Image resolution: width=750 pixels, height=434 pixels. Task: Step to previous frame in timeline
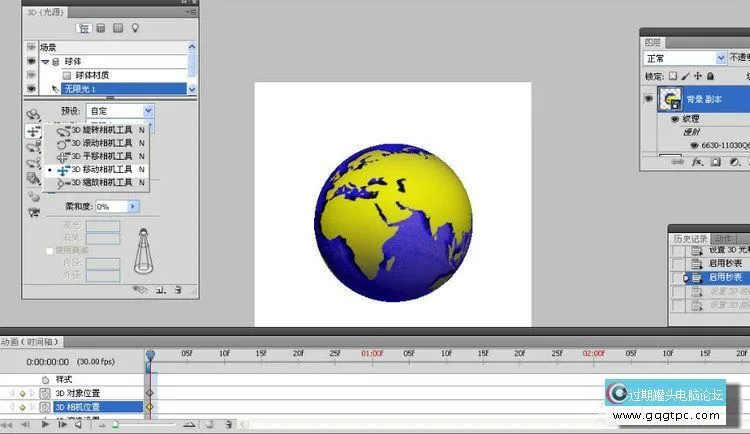[x=25, y=424]
